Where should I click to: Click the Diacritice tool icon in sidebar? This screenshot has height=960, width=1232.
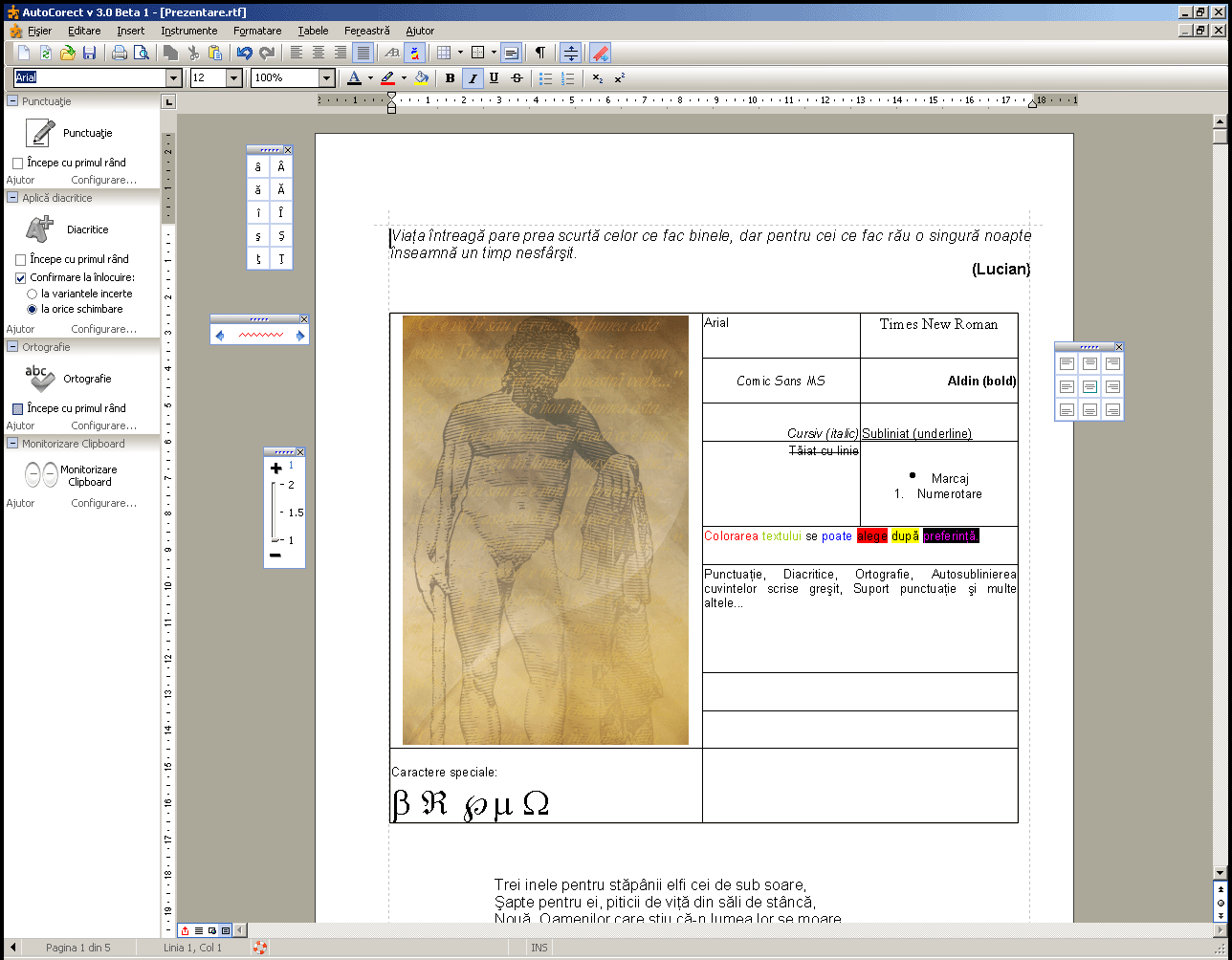40,229
